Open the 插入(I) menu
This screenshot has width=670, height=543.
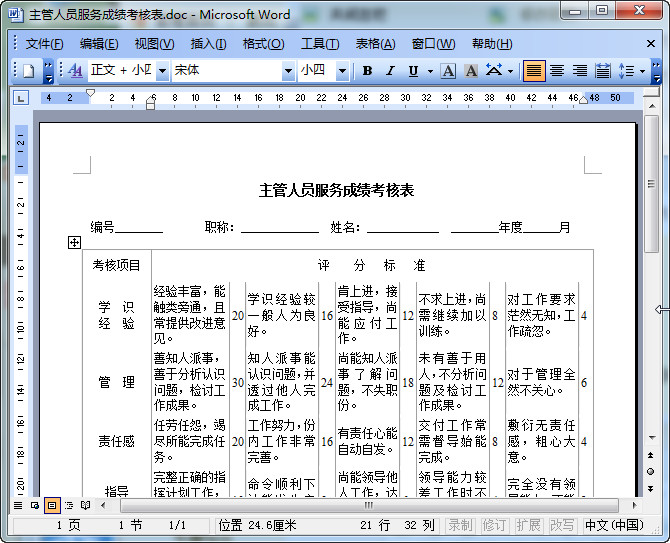(209, 44)
